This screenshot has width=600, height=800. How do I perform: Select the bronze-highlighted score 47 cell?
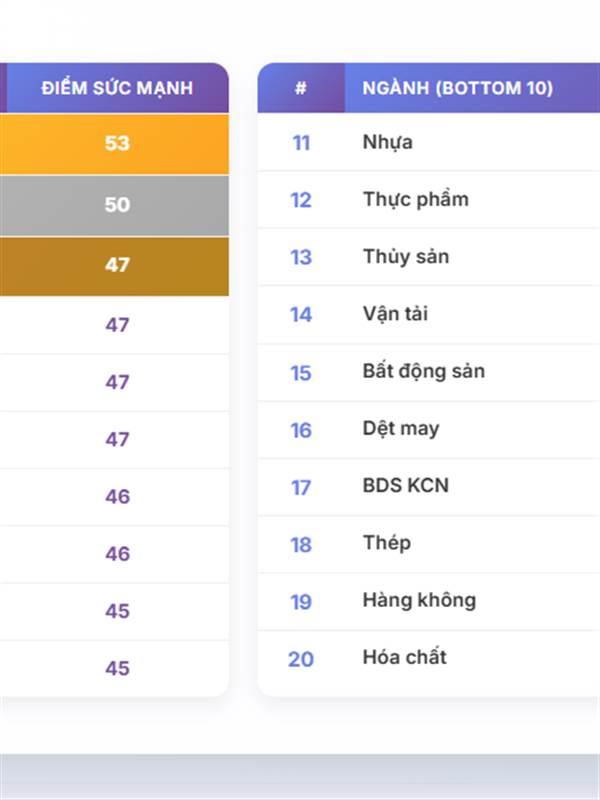[117, 265]
